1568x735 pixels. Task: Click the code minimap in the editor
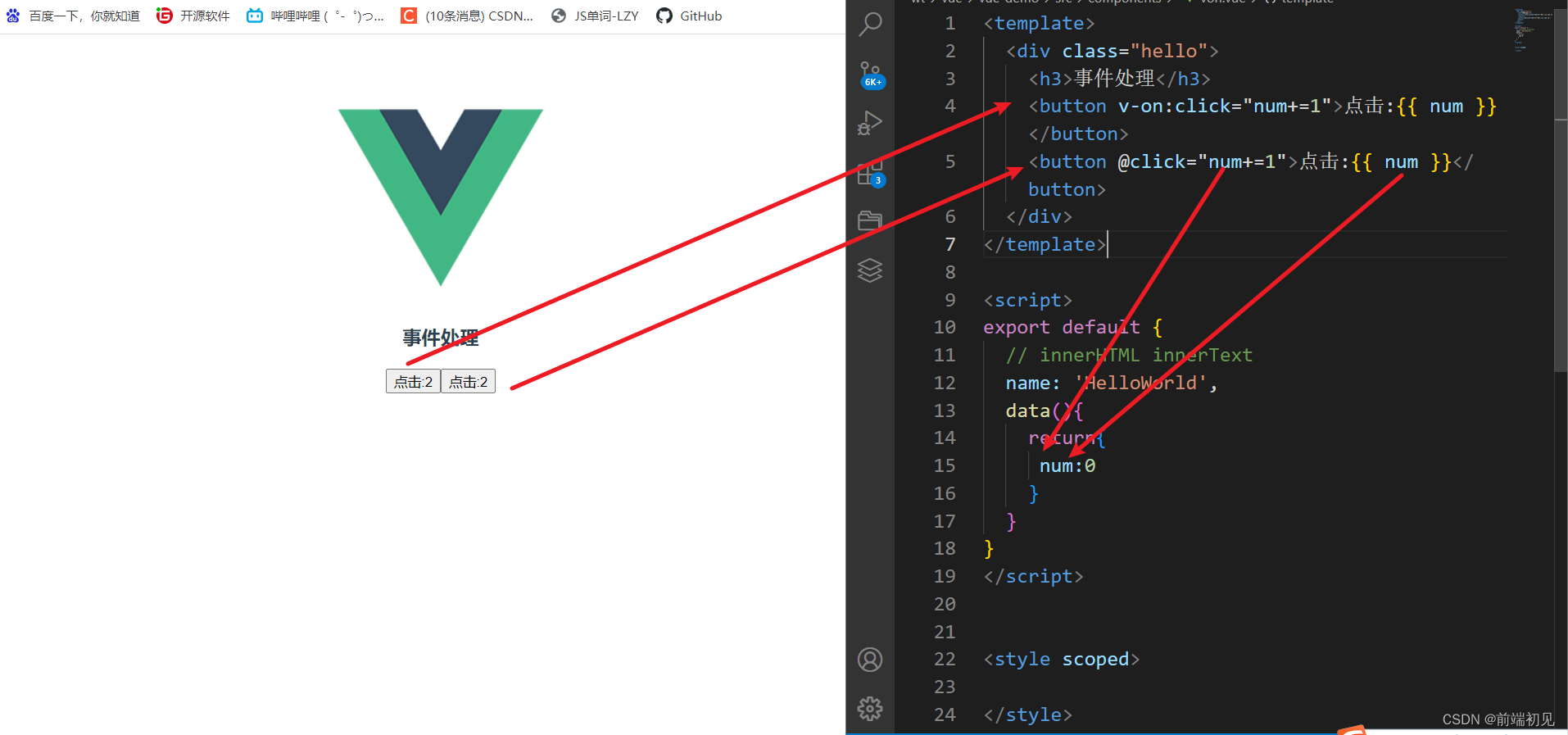1532,31
